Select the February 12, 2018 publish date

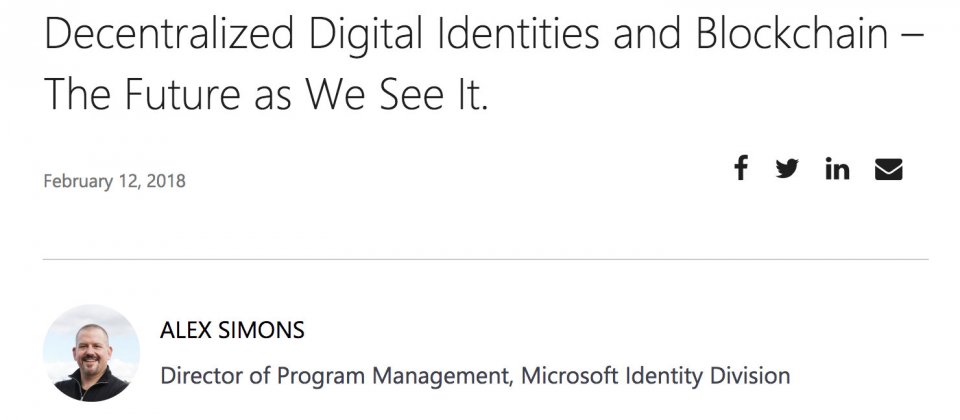pos(114,181)
